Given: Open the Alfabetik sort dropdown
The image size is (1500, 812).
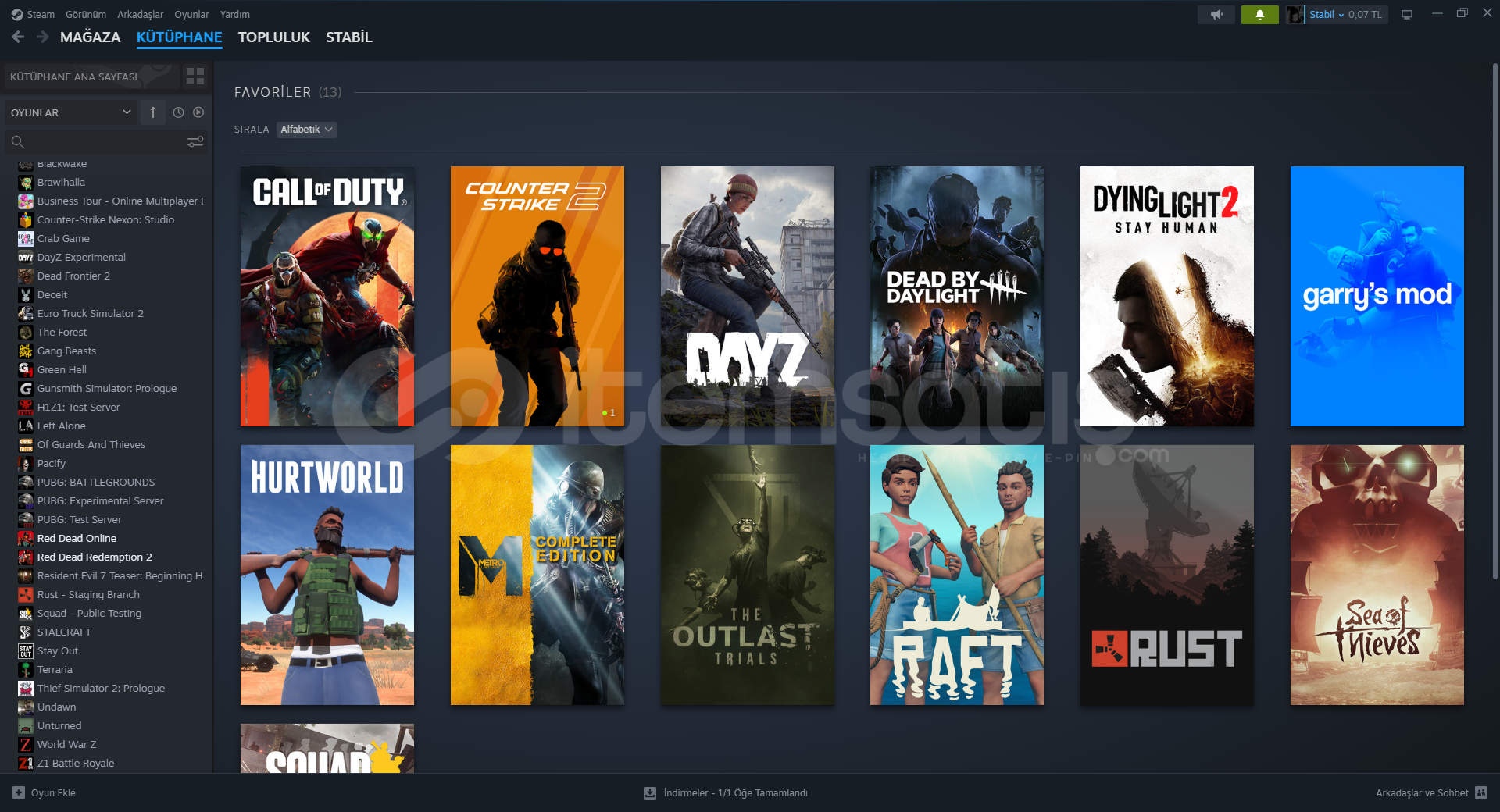Looking at the screenshot, I should coord(307,129).
